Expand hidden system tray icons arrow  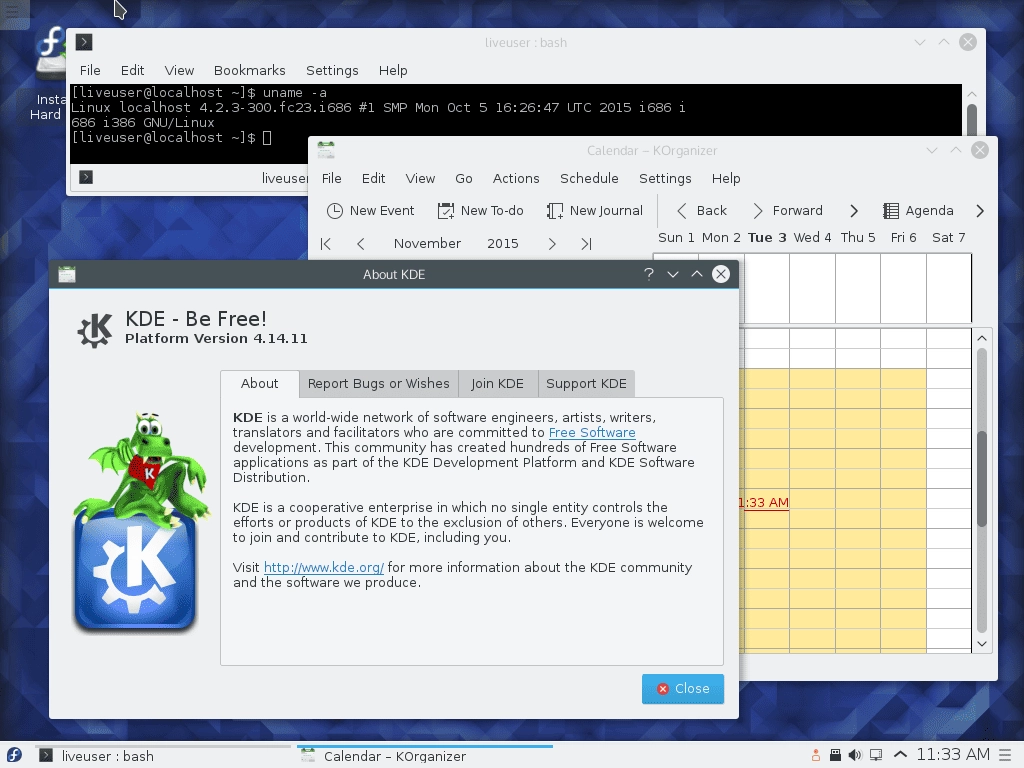(900, 755)
